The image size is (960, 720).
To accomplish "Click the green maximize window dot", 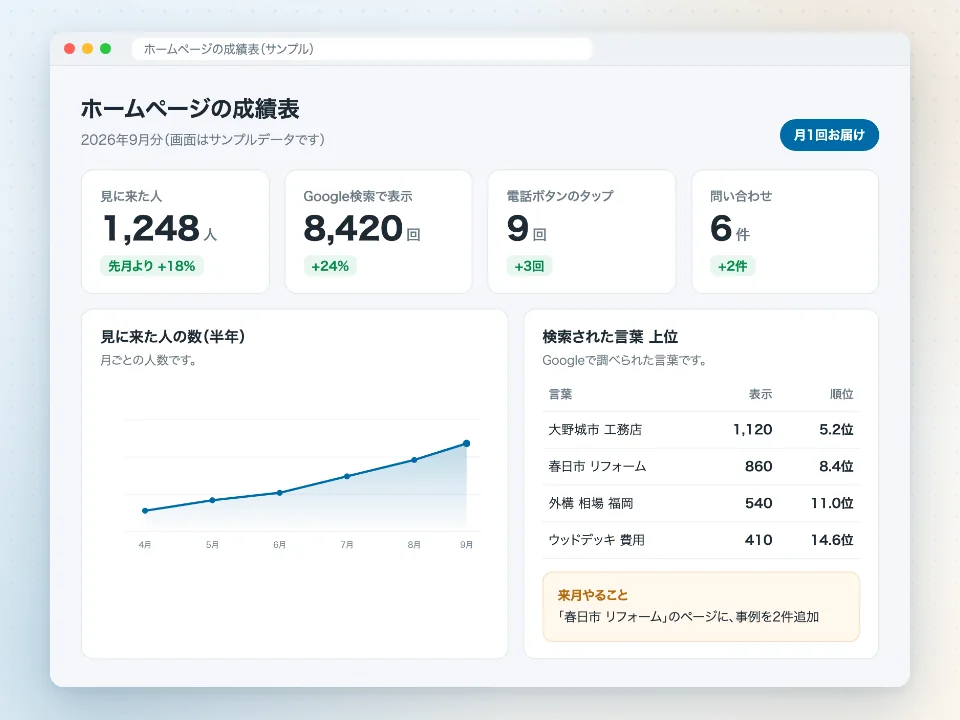I will [105, 49].
